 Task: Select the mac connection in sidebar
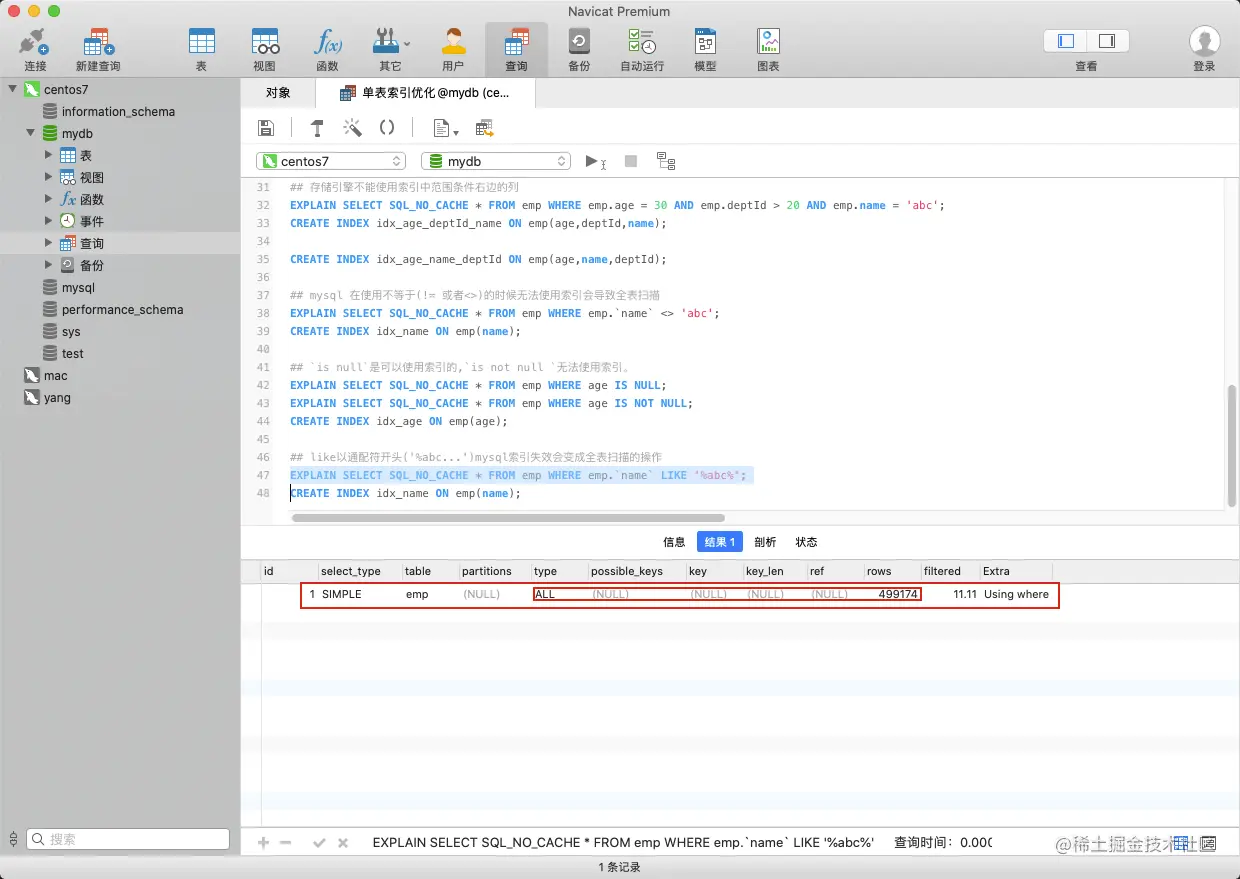[x=56, y=375]
